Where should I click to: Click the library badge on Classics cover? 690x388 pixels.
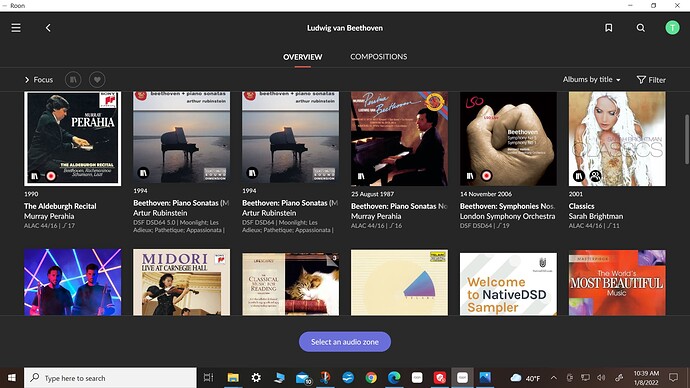579,176
